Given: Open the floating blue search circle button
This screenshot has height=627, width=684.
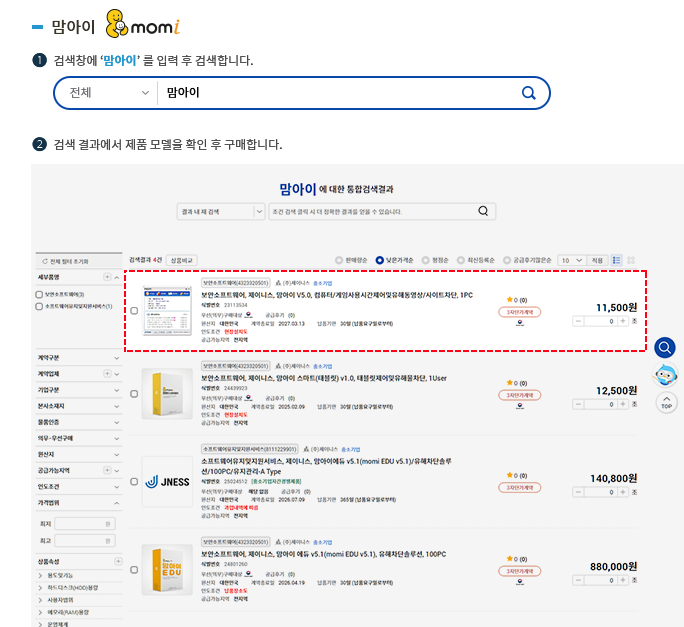Looking at the screenshot, I should (665, 348).
